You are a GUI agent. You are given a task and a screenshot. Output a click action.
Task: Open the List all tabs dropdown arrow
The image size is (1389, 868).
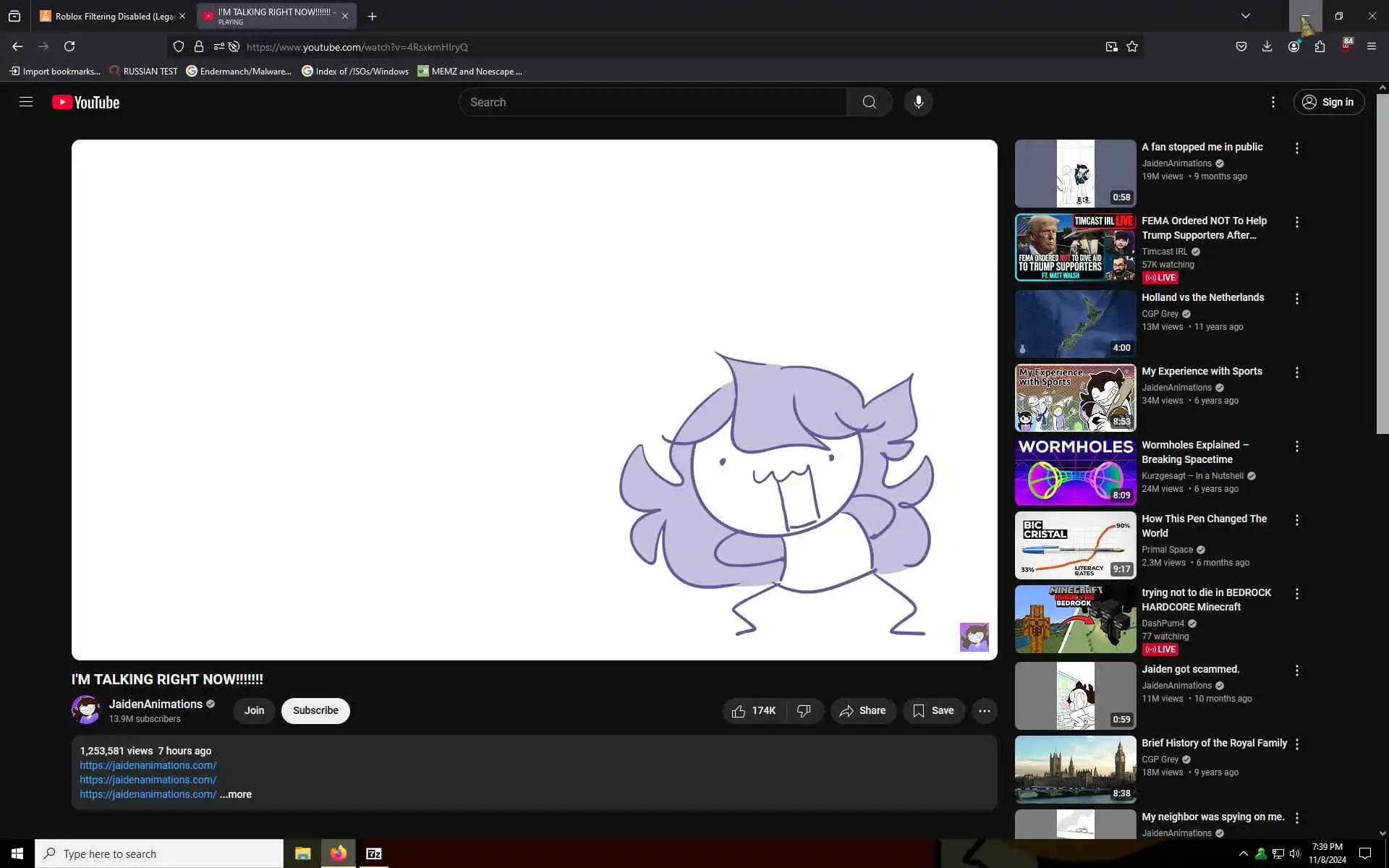point(1245,16)
